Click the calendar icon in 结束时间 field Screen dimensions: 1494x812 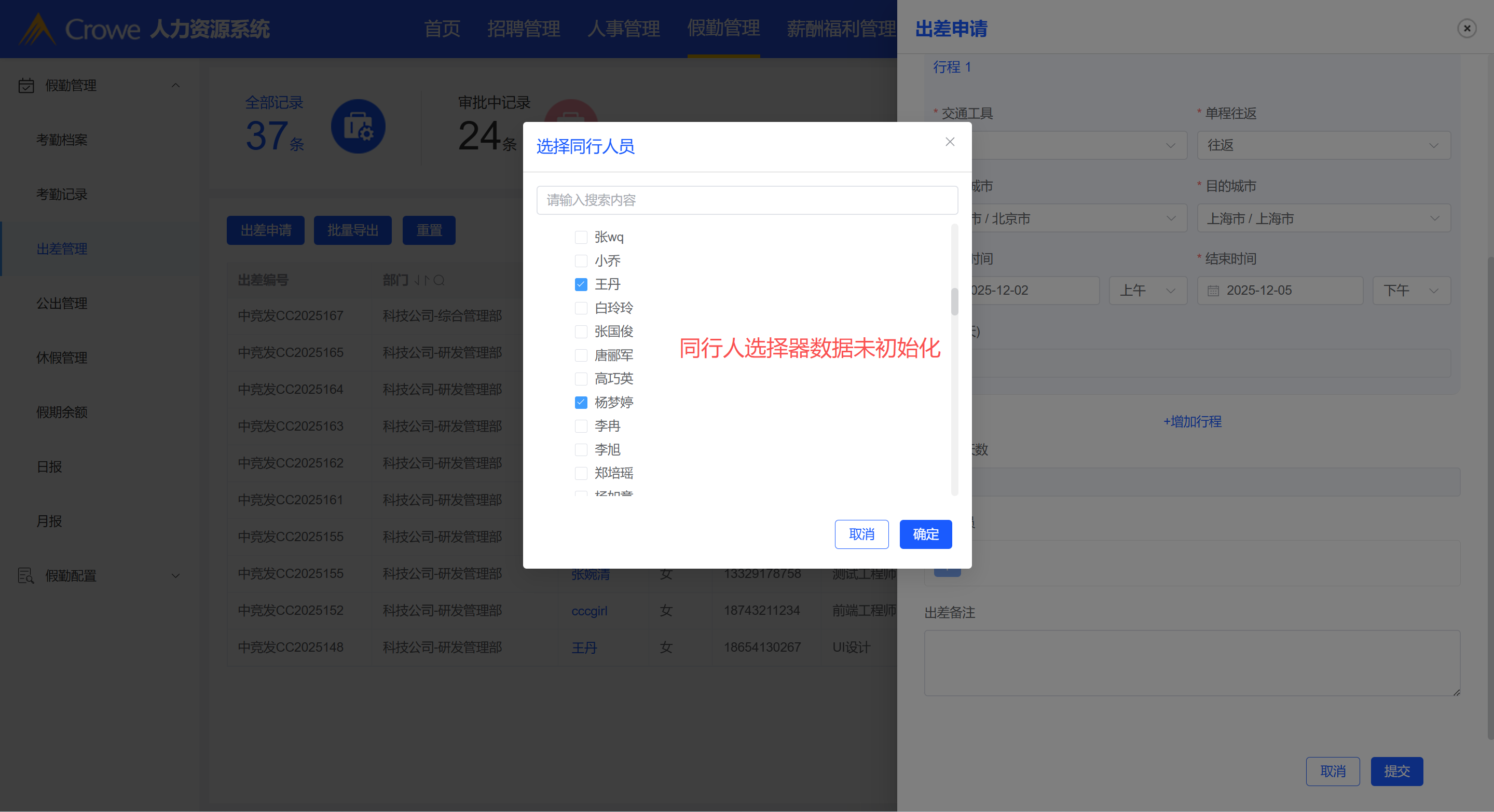[x=1213, y=291]
